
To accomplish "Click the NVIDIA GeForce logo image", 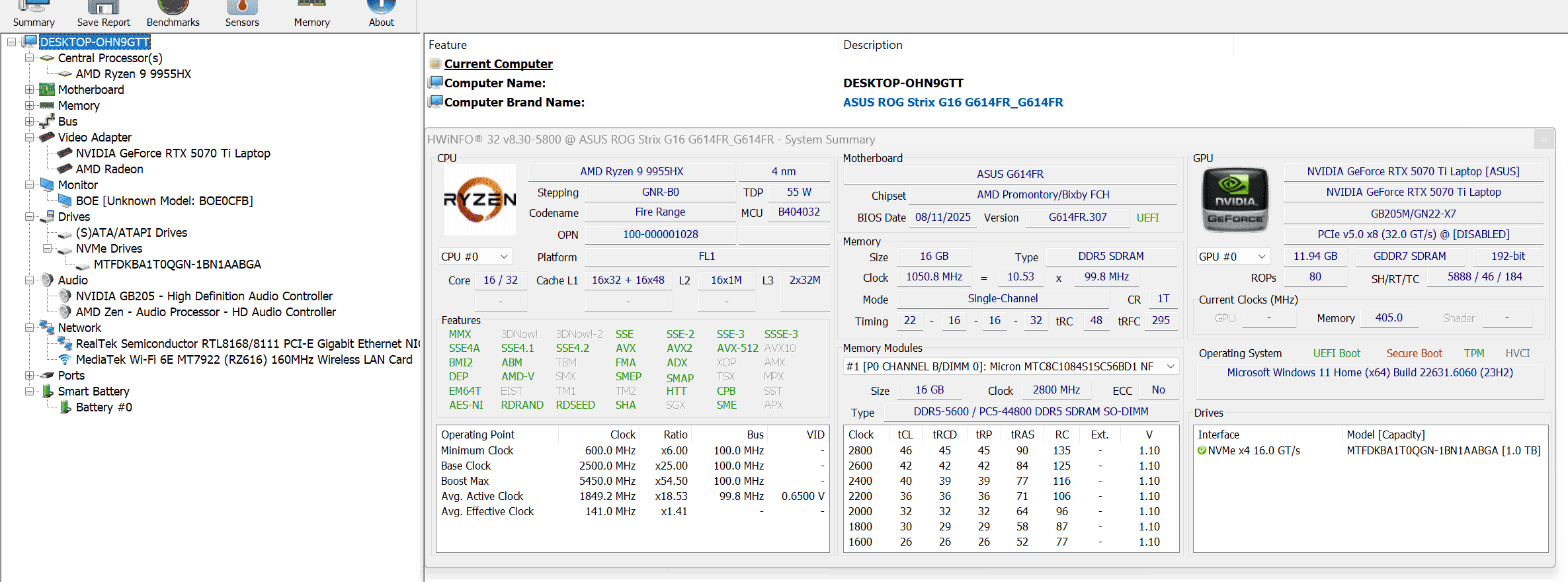I will click(1235, 200).
